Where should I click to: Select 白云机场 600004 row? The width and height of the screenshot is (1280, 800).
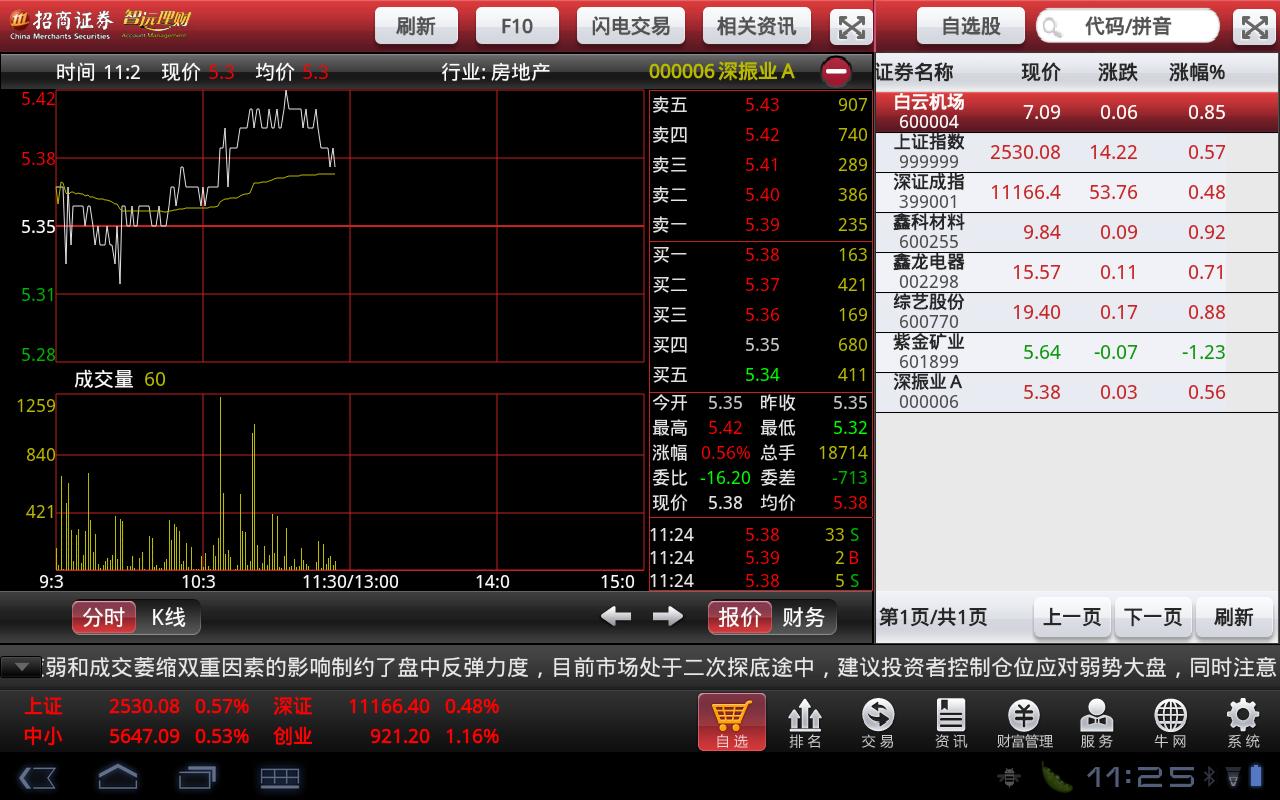pos(1077,112)
